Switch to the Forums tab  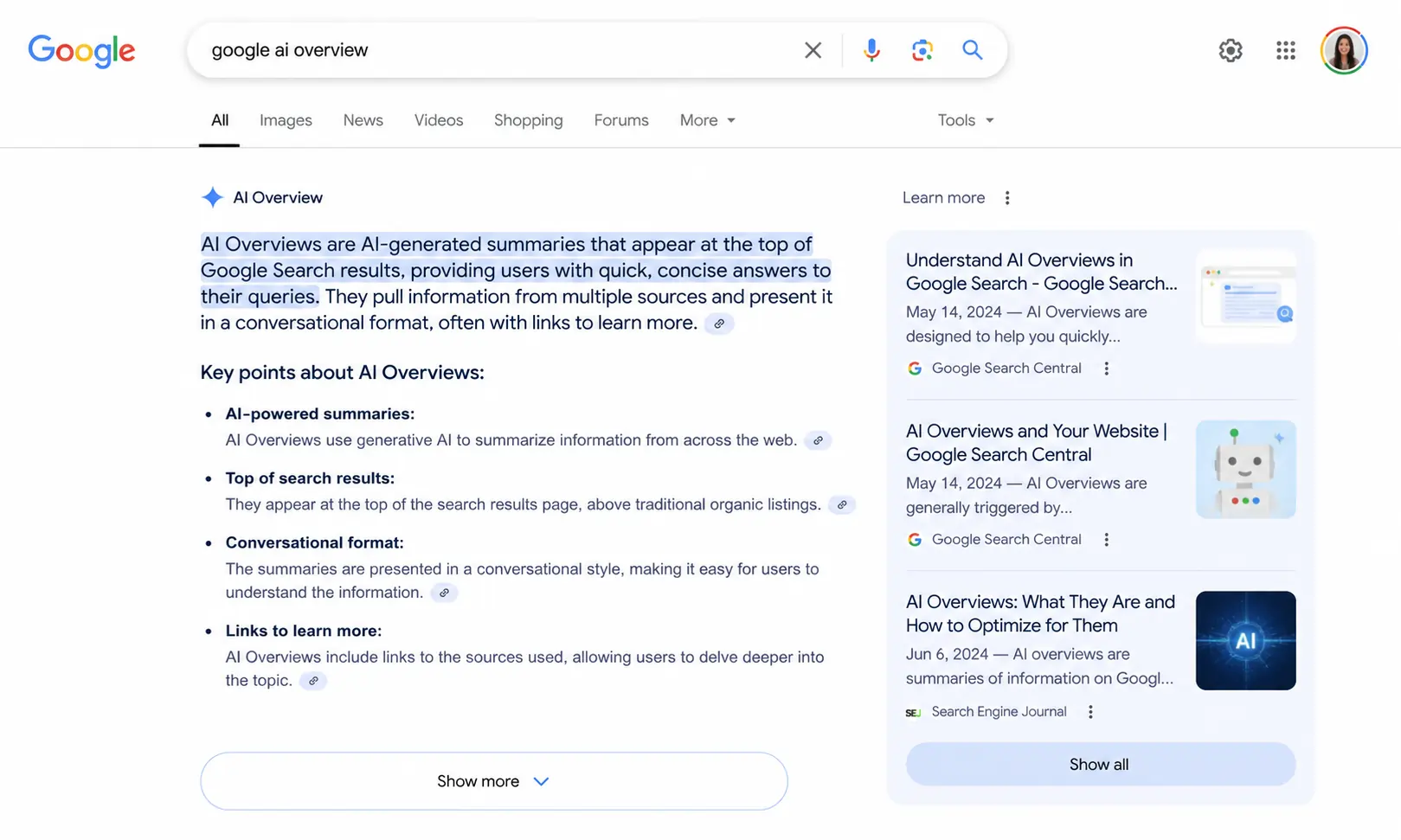621,120
